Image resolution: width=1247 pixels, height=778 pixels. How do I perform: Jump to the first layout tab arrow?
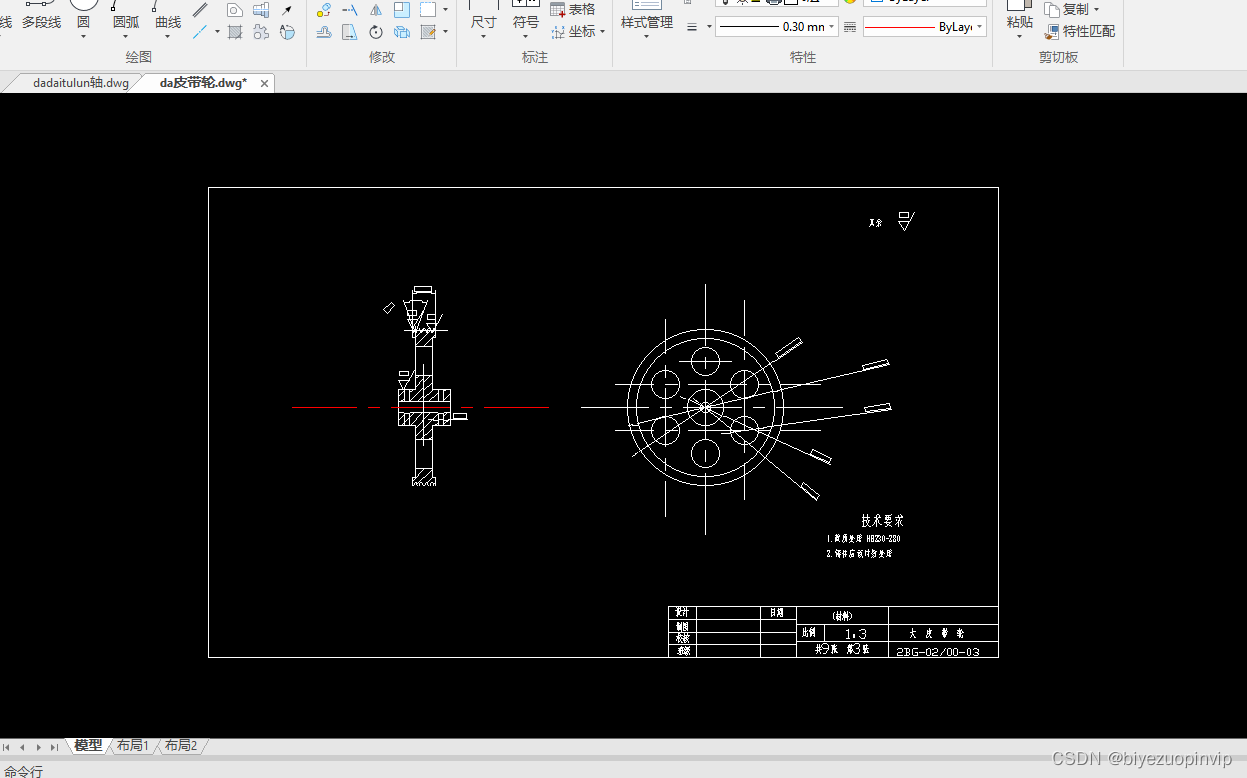pos(7,747)
